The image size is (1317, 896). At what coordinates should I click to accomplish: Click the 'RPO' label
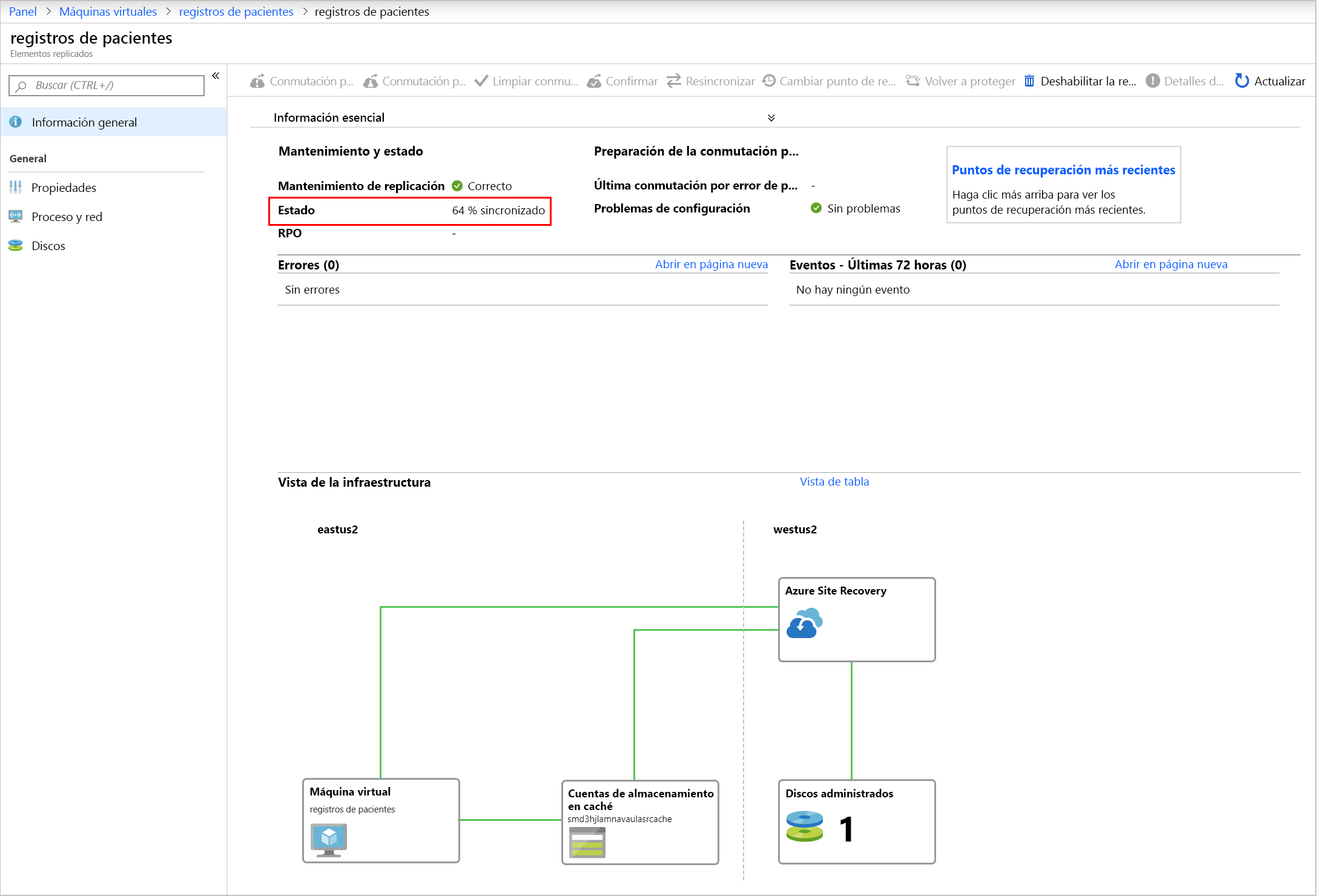click(x=289, y=233)
